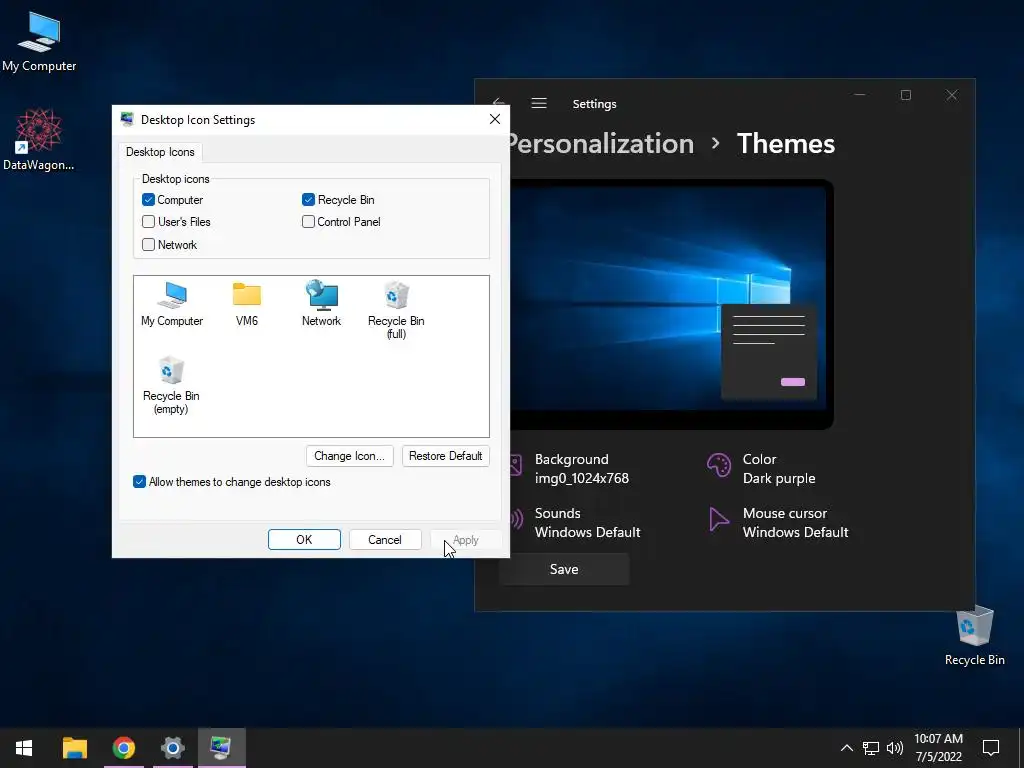The width and height of the screenshot is (1024, 768).
Task: Click the volume speaker tray icon
Action: point(894,748)
